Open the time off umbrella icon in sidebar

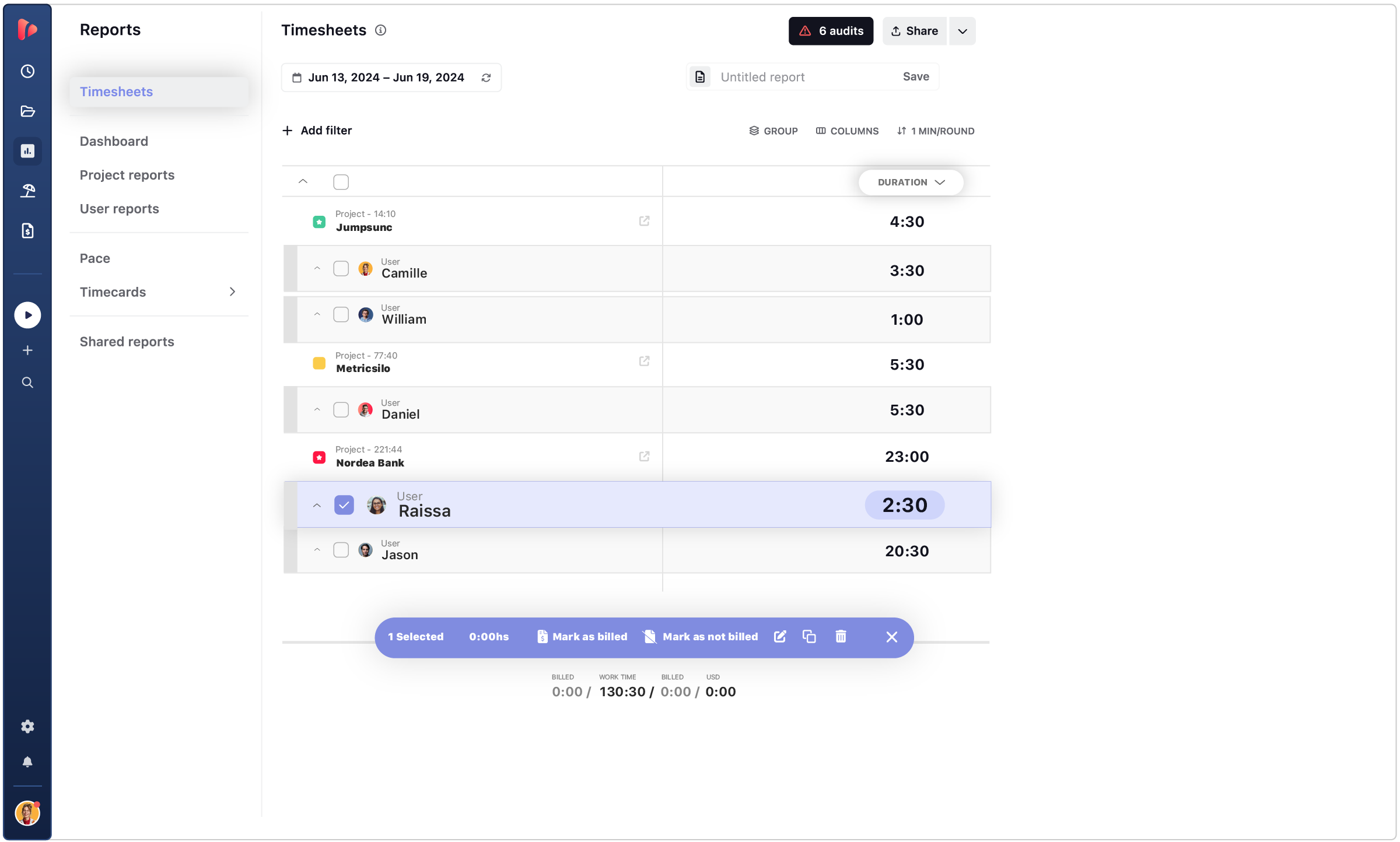(27, 191)
